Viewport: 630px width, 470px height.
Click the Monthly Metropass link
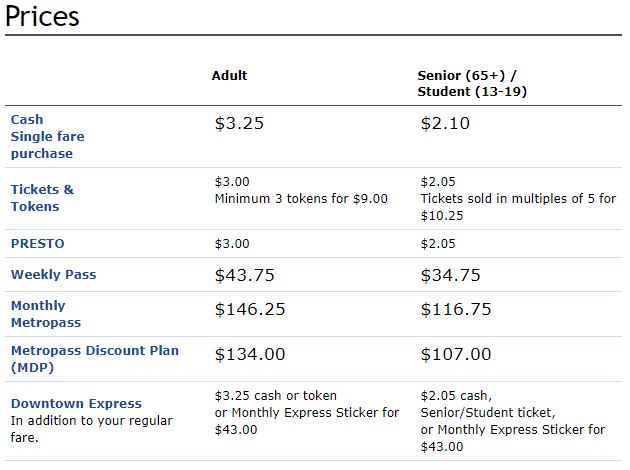[x=45, y=314]
